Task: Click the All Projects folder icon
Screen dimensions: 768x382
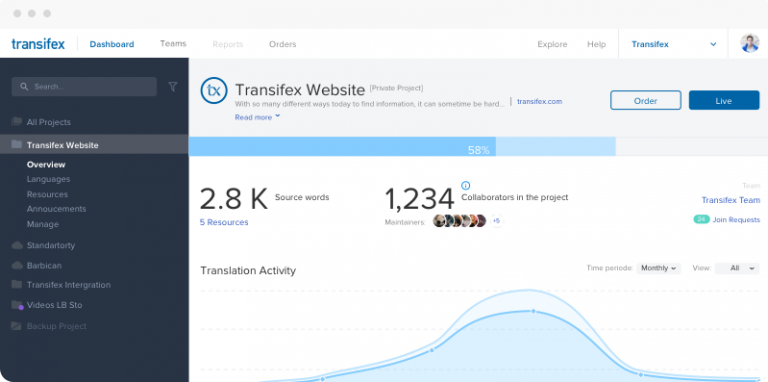Action: point(17,121)
